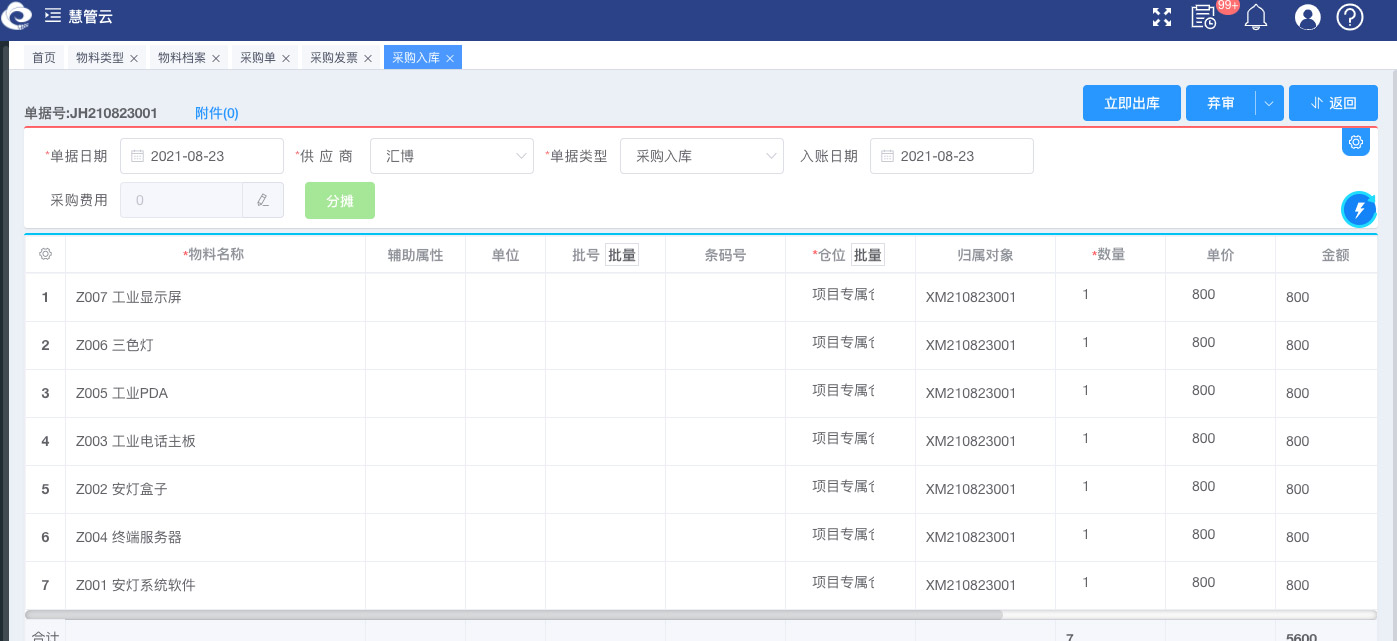Switch to the 采购发票 tab

coord(334,58)
